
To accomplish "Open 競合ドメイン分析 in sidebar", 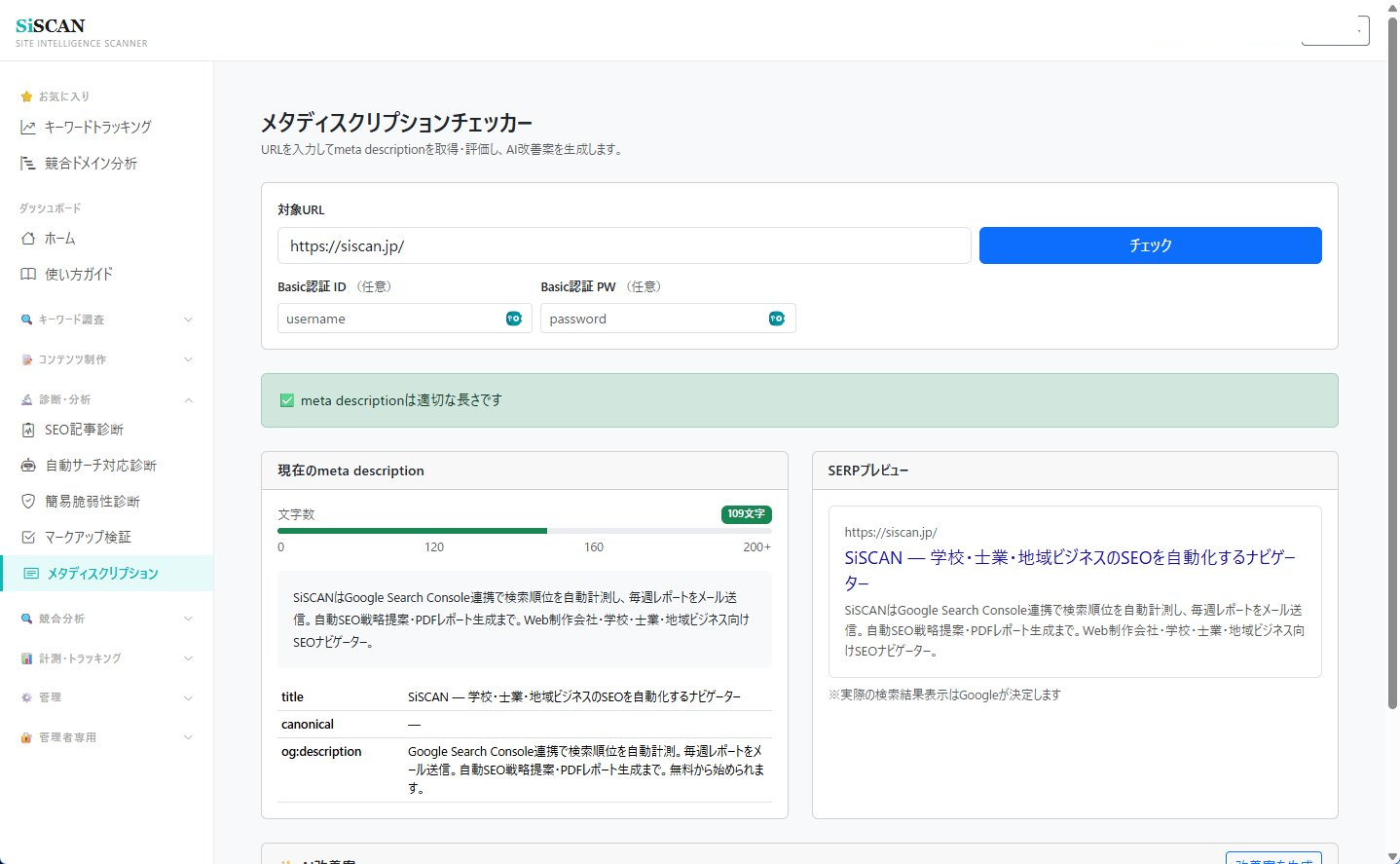I will click(x=107, y=164).
